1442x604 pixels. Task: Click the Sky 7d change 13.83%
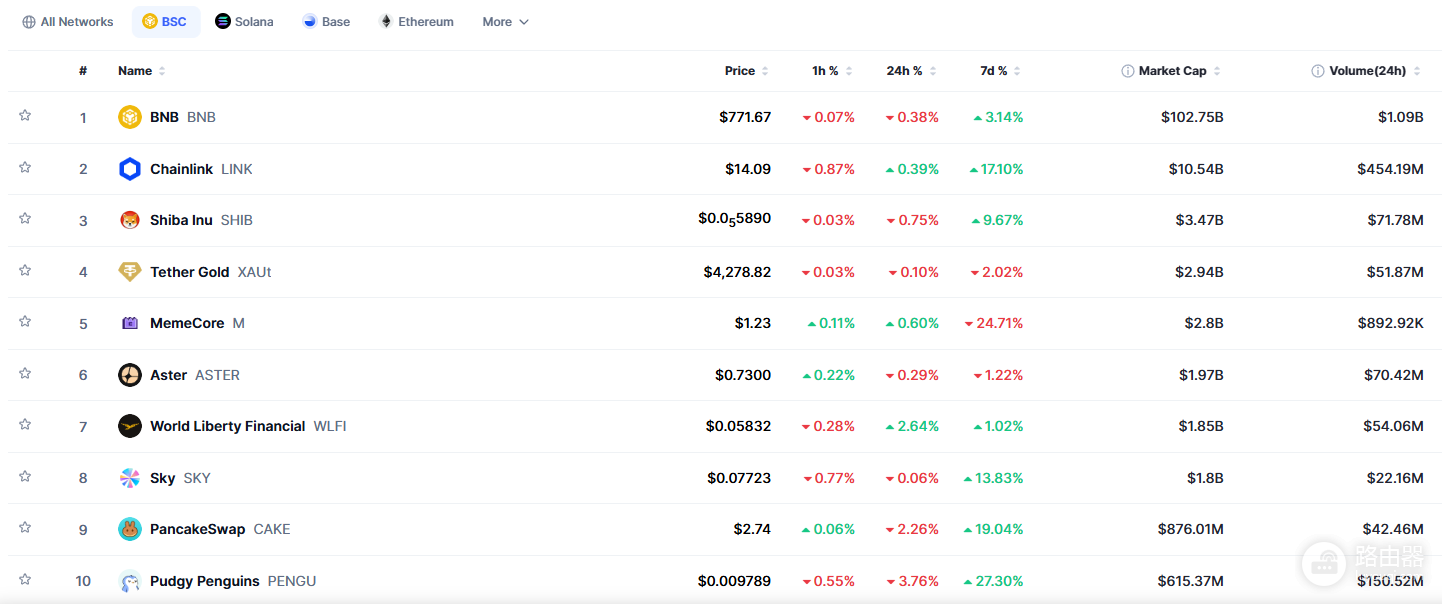pos(993,478)
